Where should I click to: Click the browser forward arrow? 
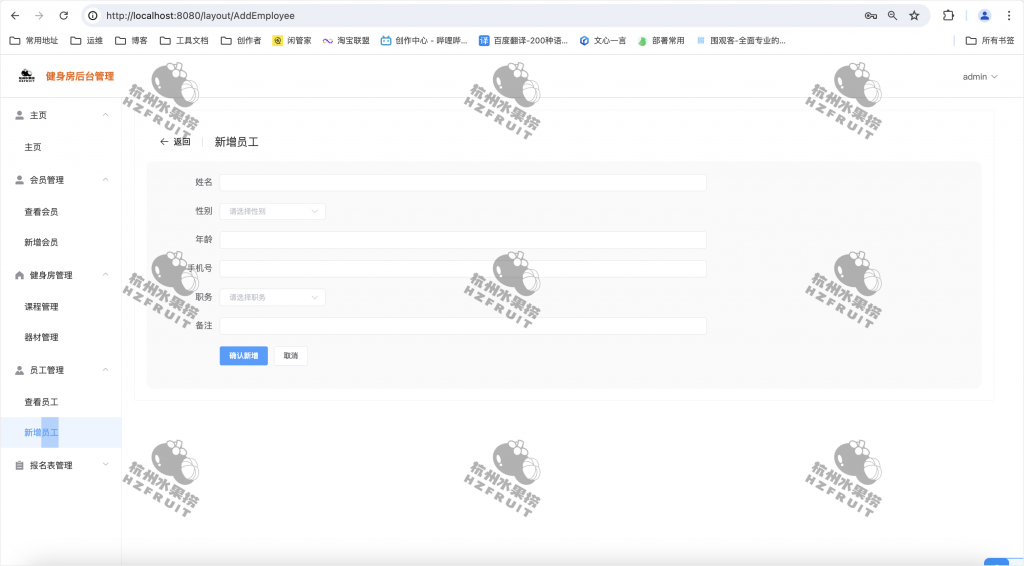click(x=39, y=16)
